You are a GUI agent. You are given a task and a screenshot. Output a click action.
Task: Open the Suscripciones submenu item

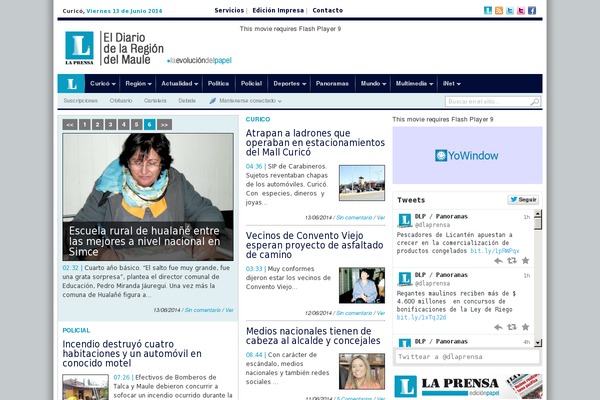[x=80, y=101]
